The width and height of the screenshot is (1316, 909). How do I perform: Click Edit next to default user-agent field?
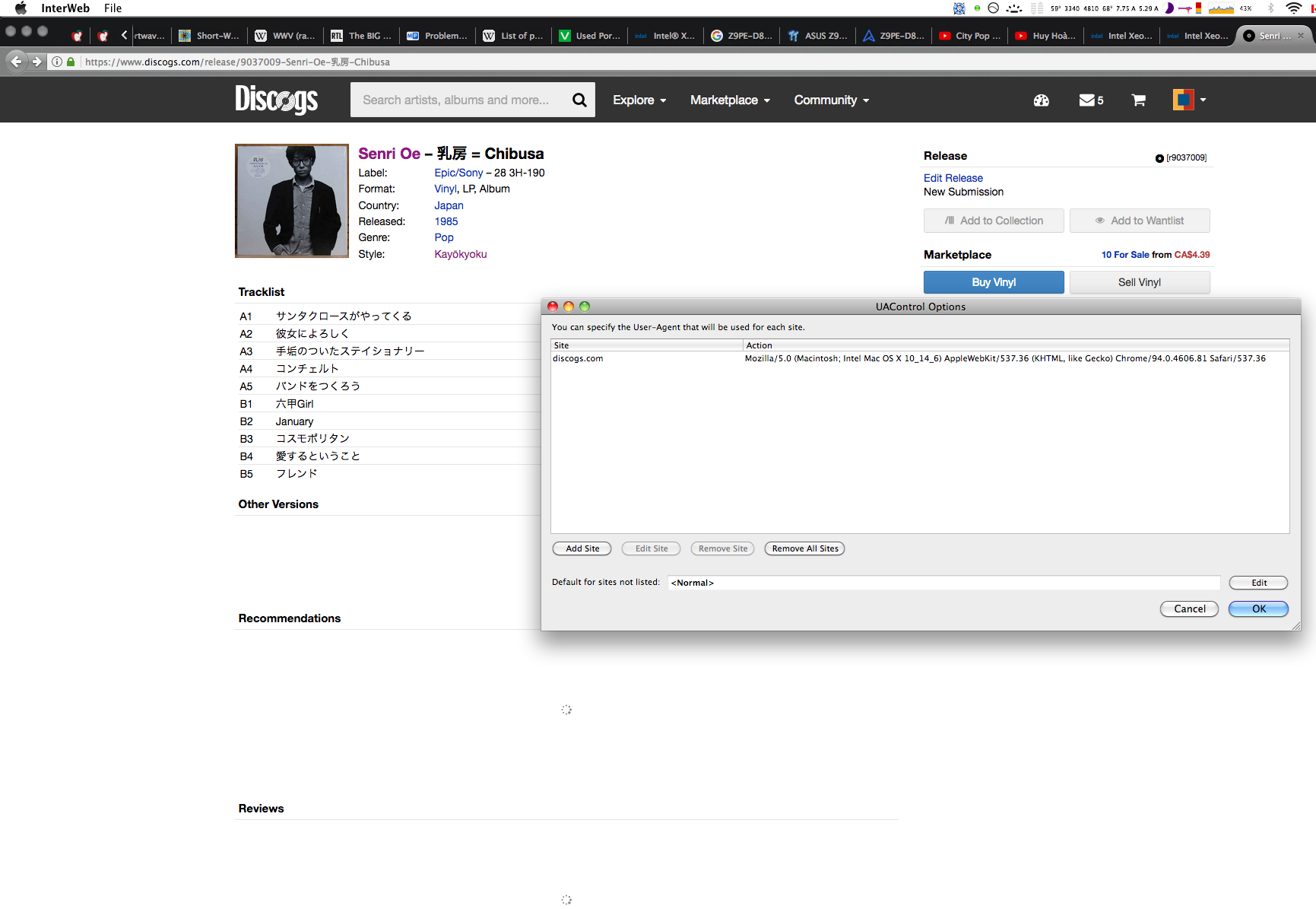pyautogui.click(x=1259, y=583)
